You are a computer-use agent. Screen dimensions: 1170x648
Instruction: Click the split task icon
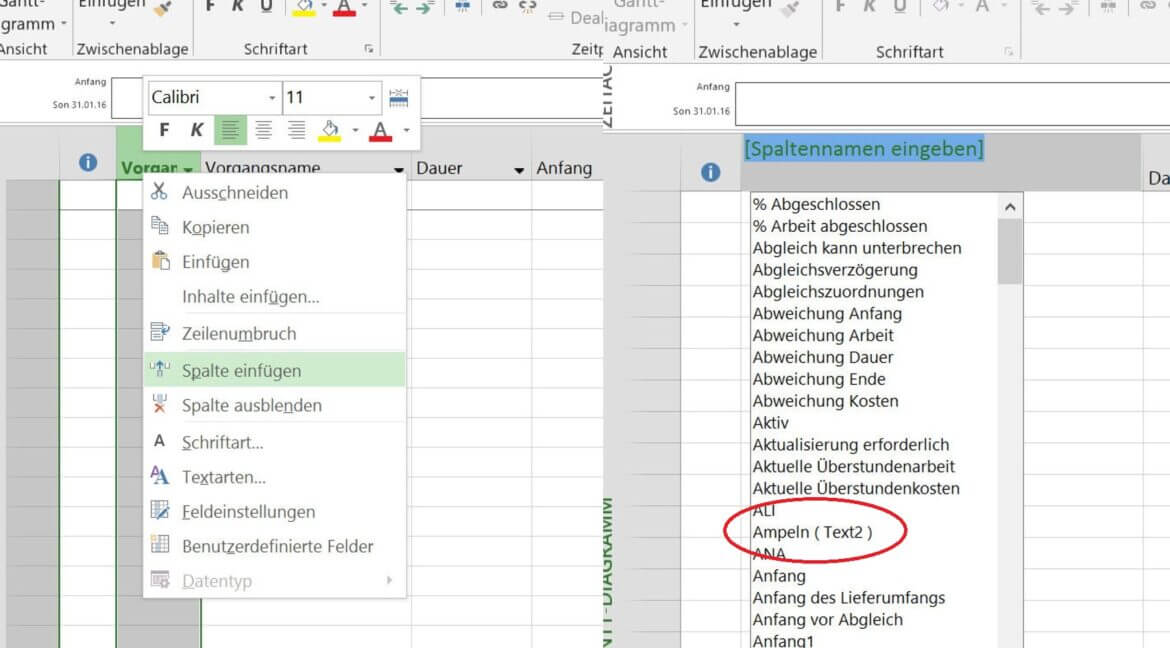[x=462, y=8]
